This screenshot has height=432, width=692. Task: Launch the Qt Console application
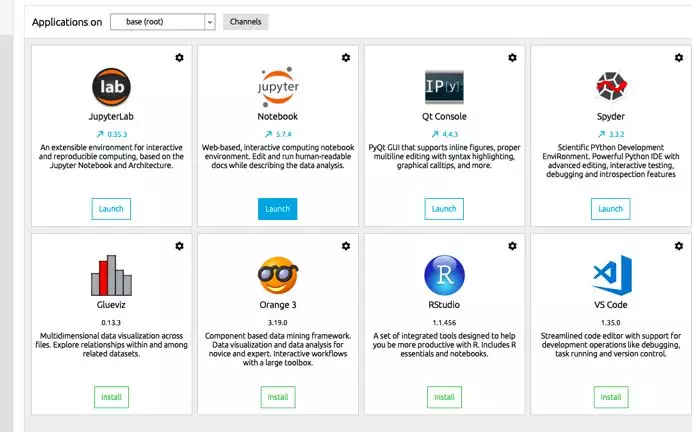pyautogui.click(x=443, y=209)
